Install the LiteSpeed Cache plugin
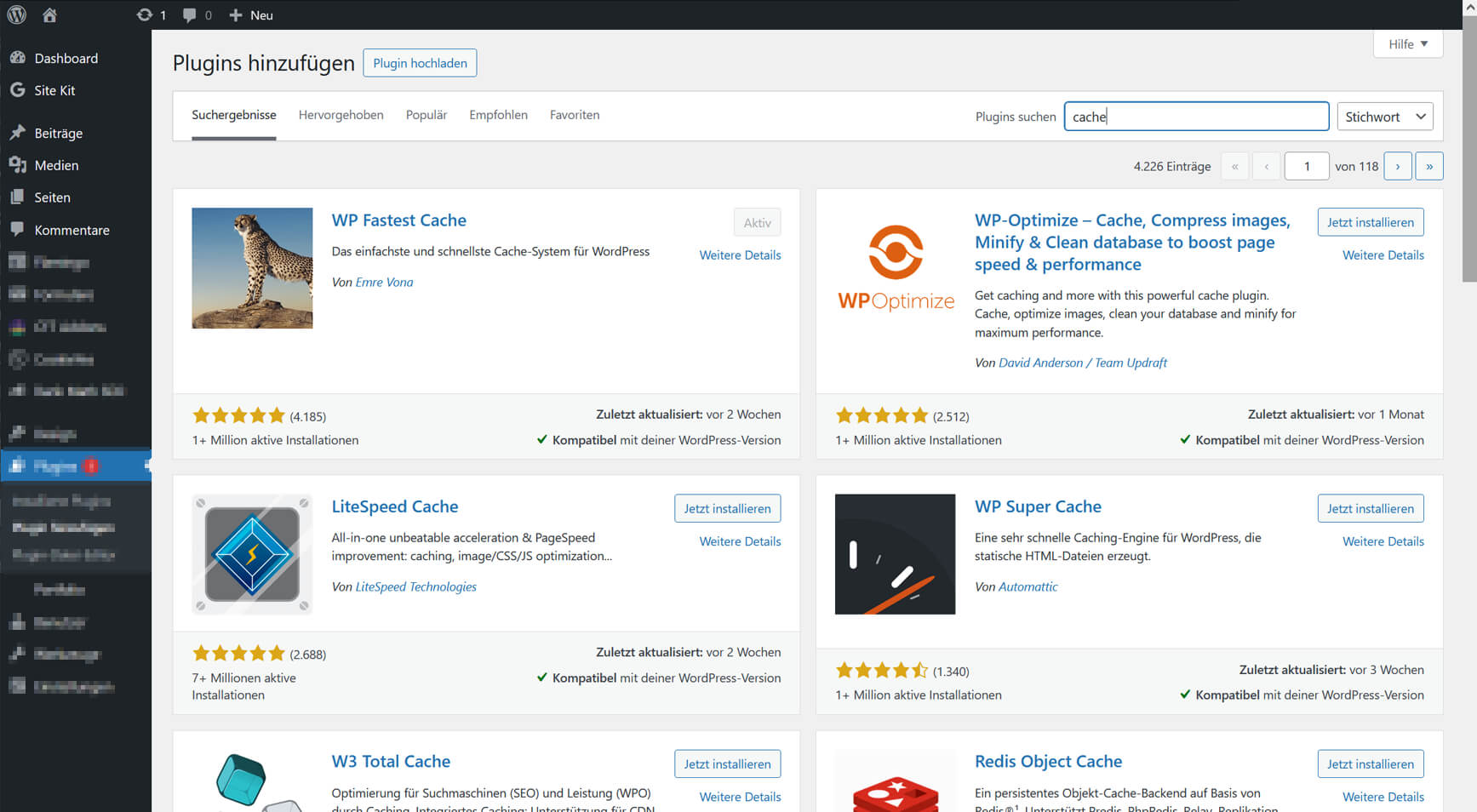The height and width of the screenshot is (812, 1477). [727, 508]
